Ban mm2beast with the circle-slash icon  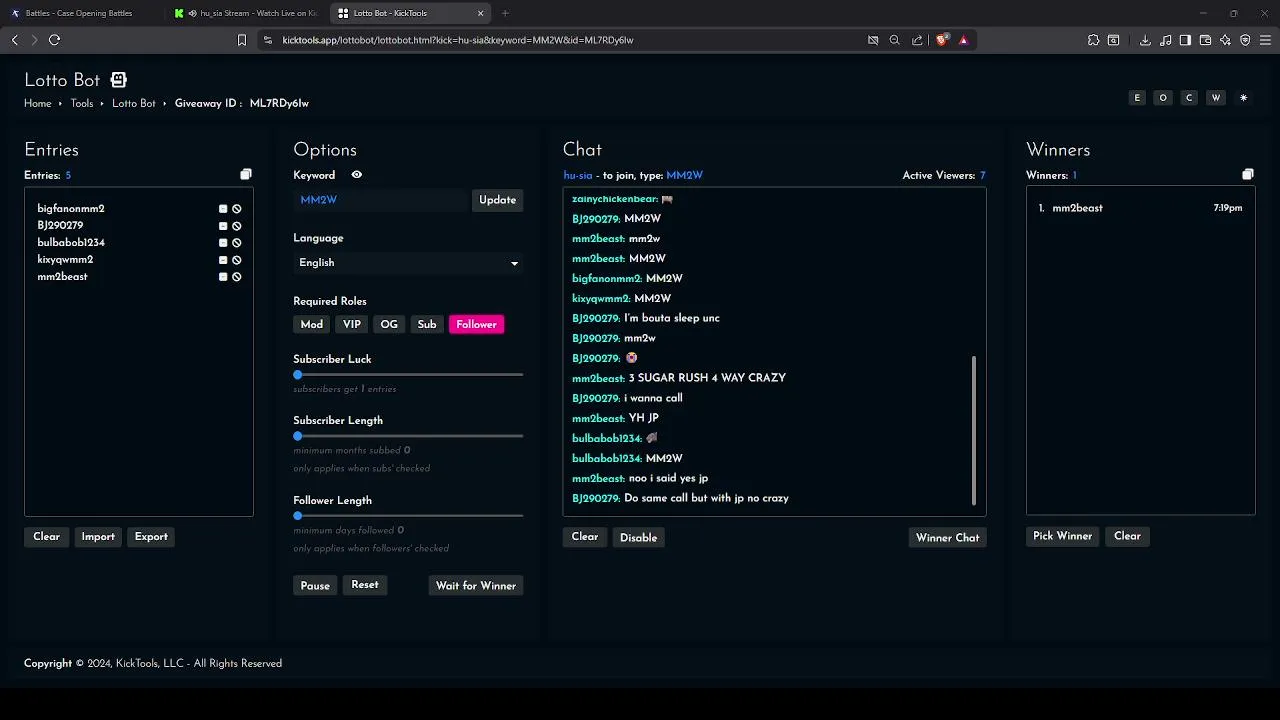pos(237,277)
